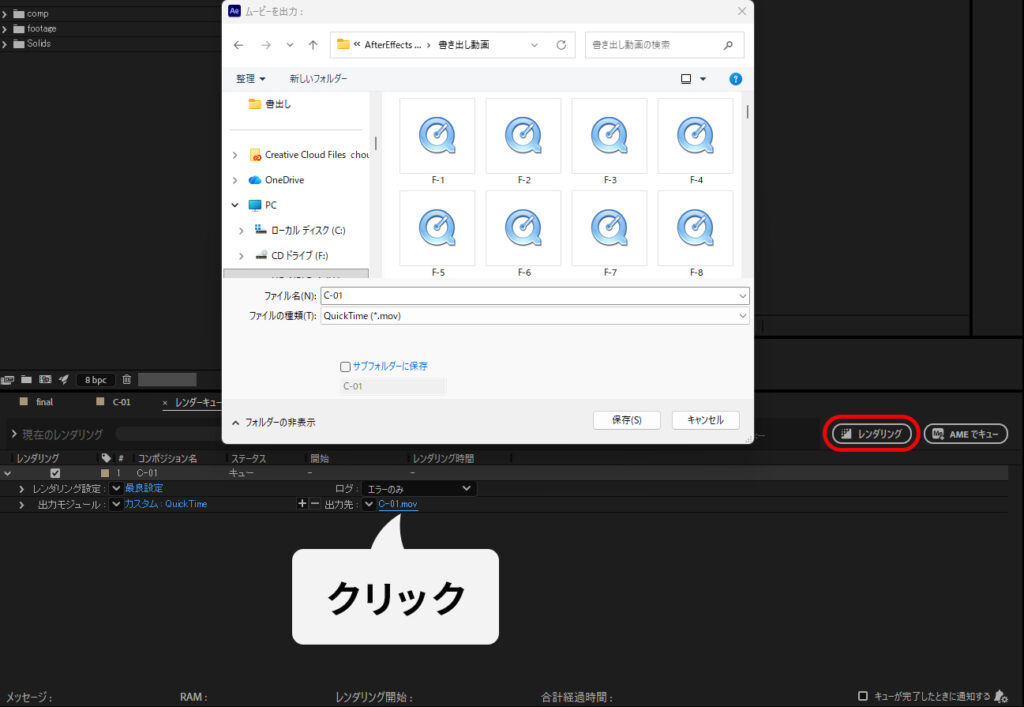Click the delete trash icon beside 8 bpc

126,380
